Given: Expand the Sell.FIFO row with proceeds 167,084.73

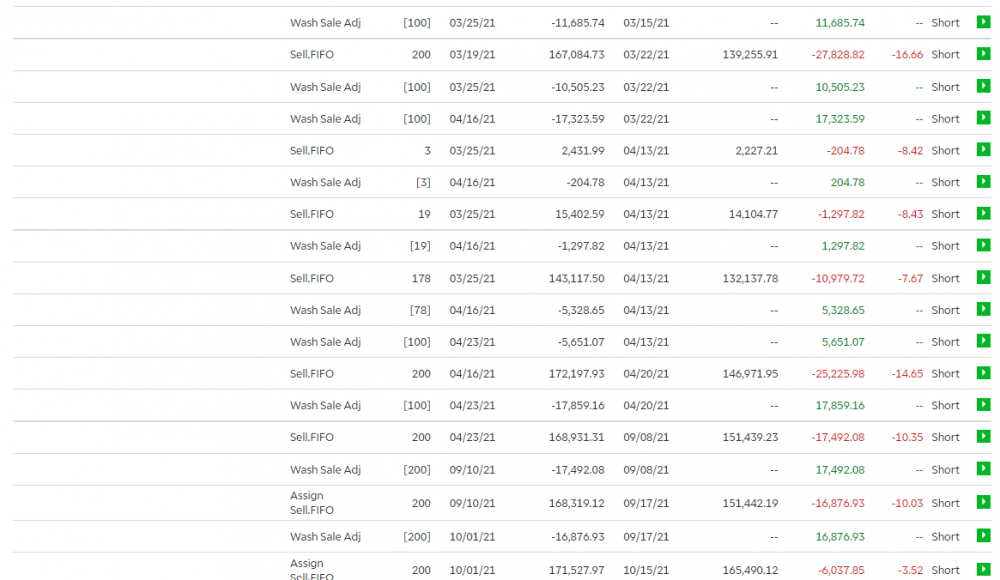Looking at the screenshot, I should [983, 55].
